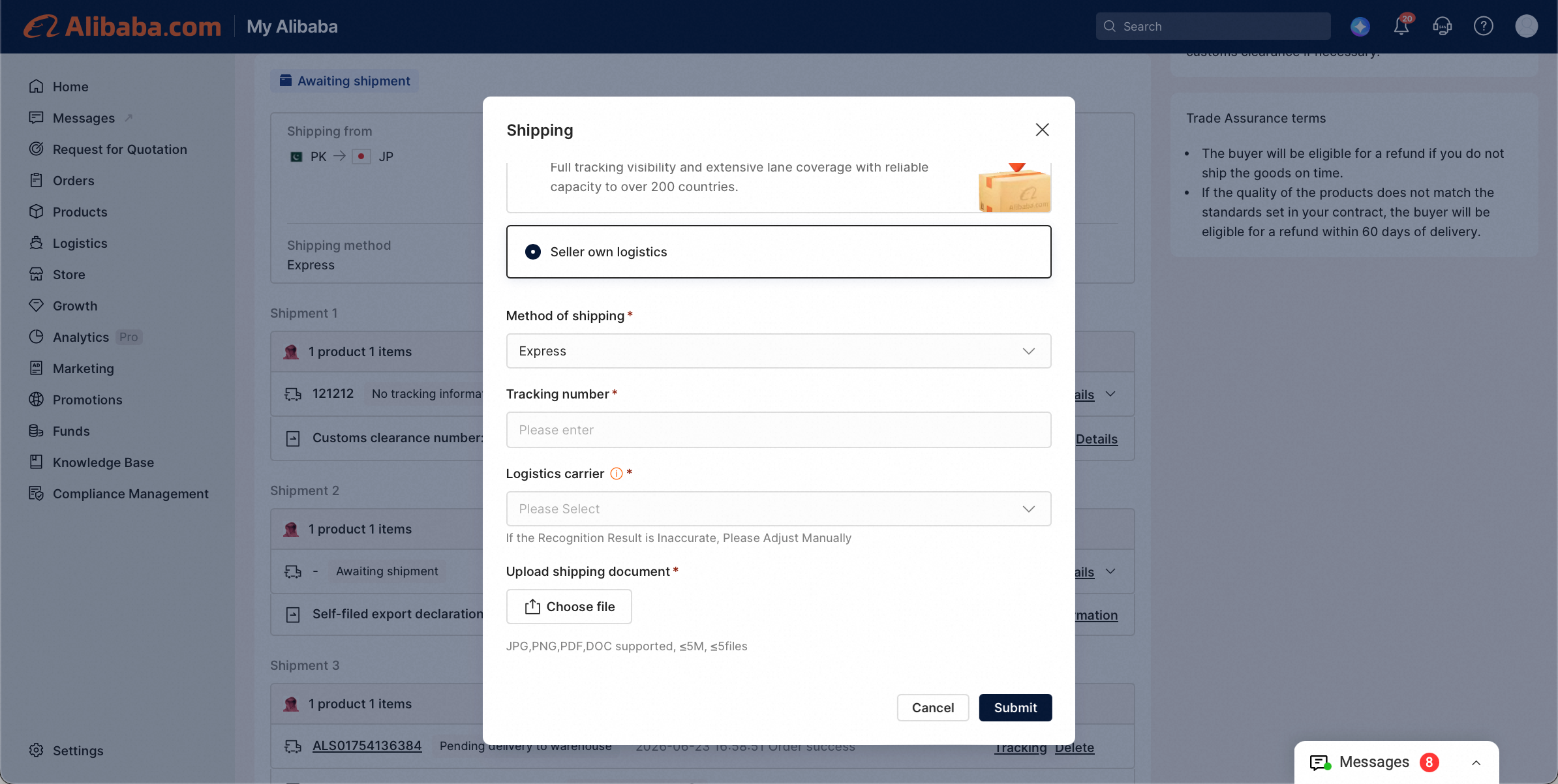The image size is (1558, 784).
Task: Open the notifications bell icon
Action: (x=1401, y=26)
